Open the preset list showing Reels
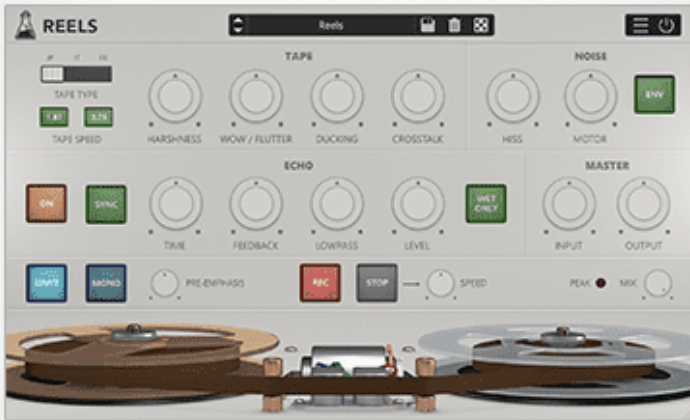Screen dimensions: 690x420 click(x=331, y=25)
